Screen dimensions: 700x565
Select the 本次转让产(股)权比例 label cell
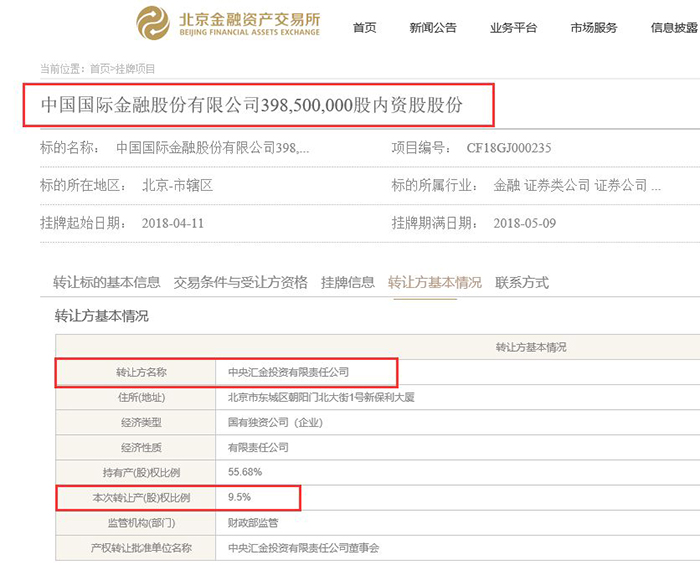tap(136, 498)
